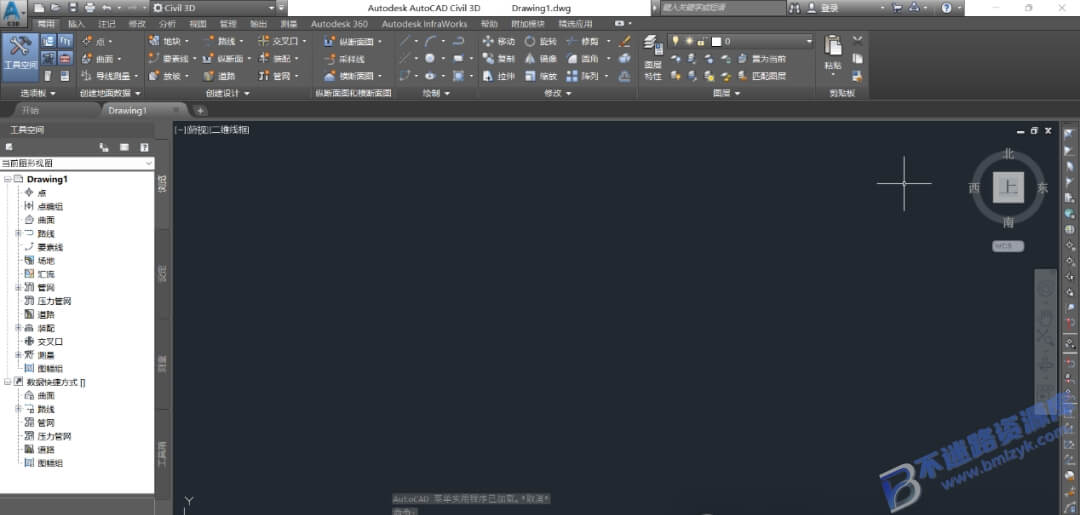Select the 旋转 Rotate tool
The image size is (1080, 515).
pyautogui.click(x=541, y=41)
